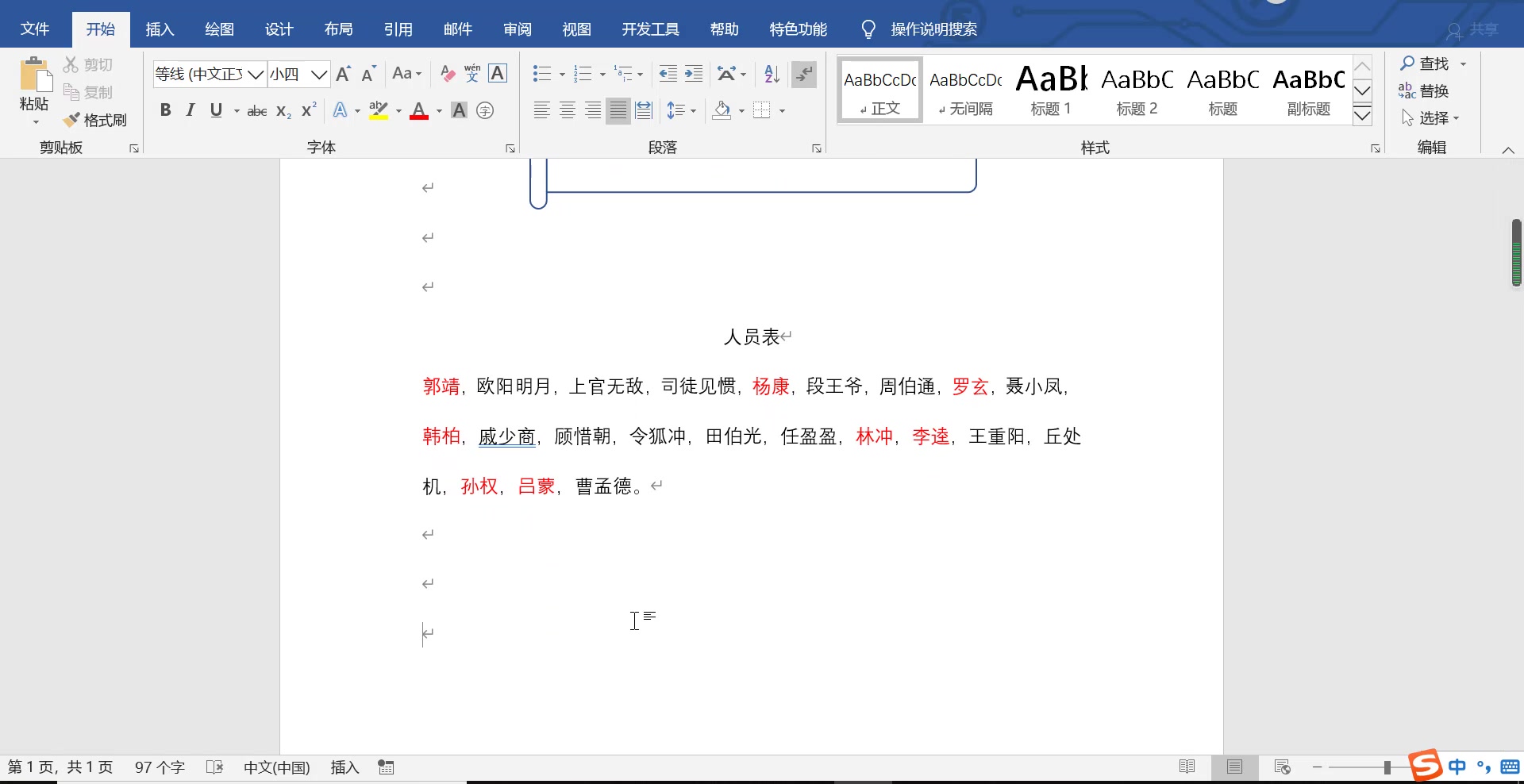Viewport: 1524px width, 784px height.
Task: Click the word count in the status bar
Action: coord(160,767)
